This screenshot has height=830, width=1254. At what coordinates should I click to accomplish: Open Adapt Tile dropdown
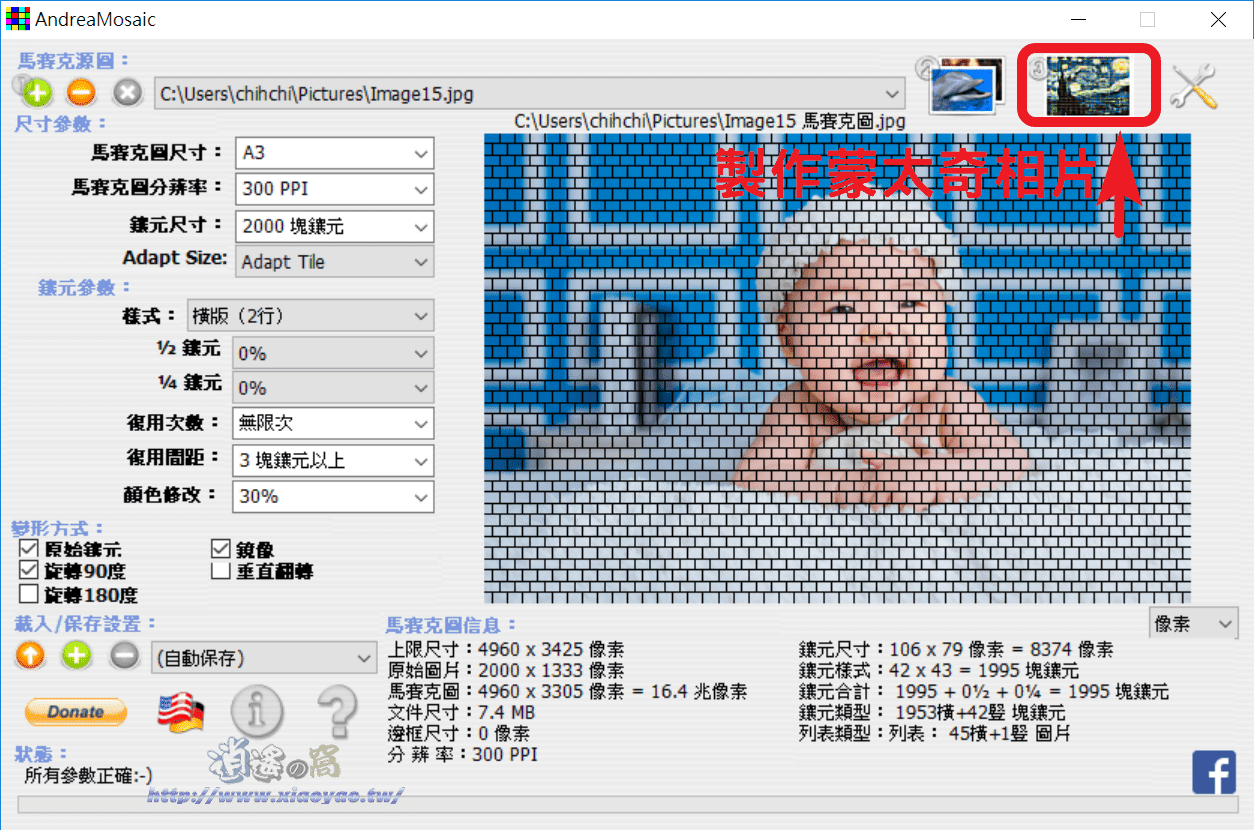(x=335, y=262)
